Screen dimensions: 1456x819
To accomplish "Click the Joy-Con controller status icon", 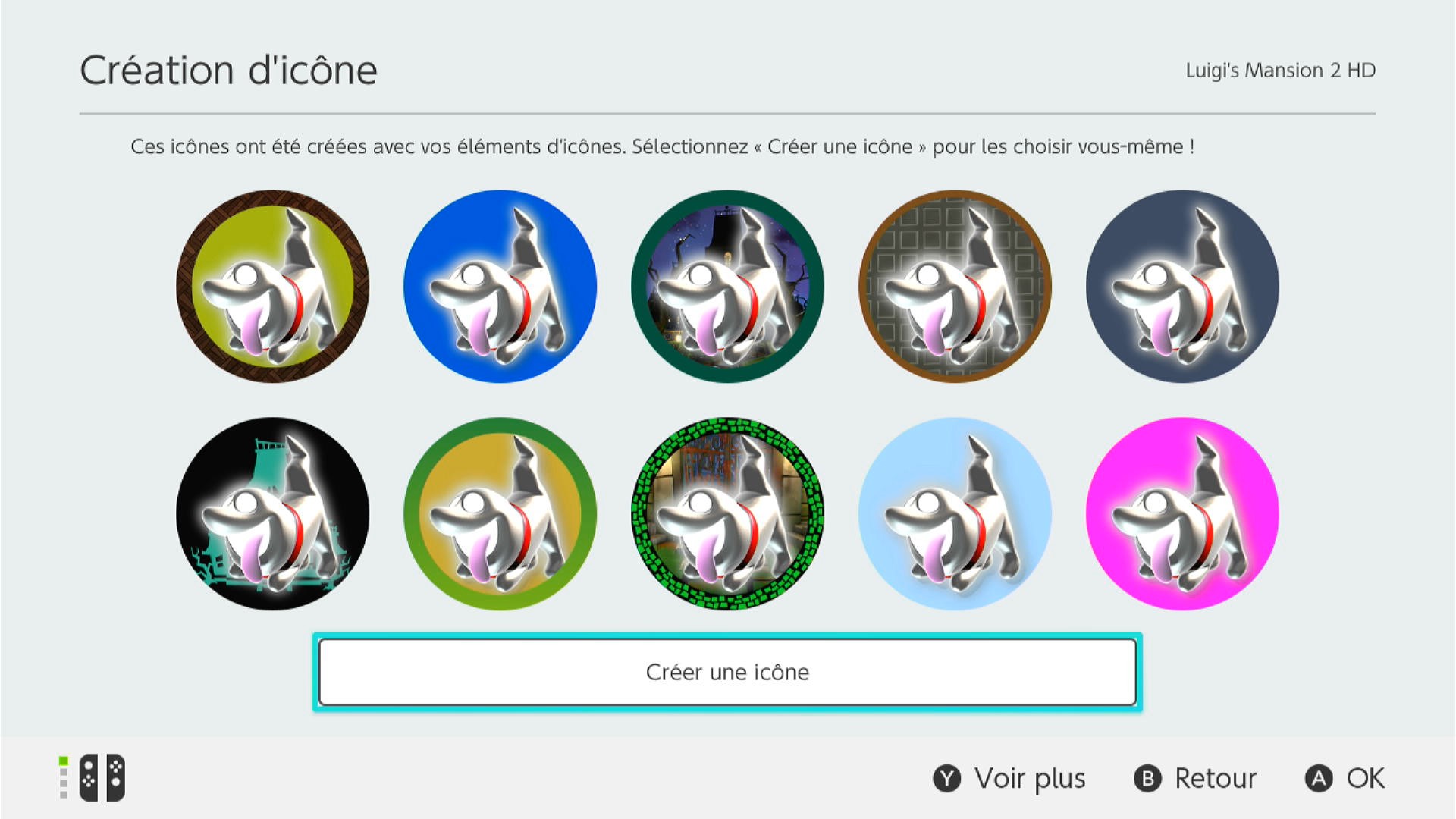I will click(93, 777).
